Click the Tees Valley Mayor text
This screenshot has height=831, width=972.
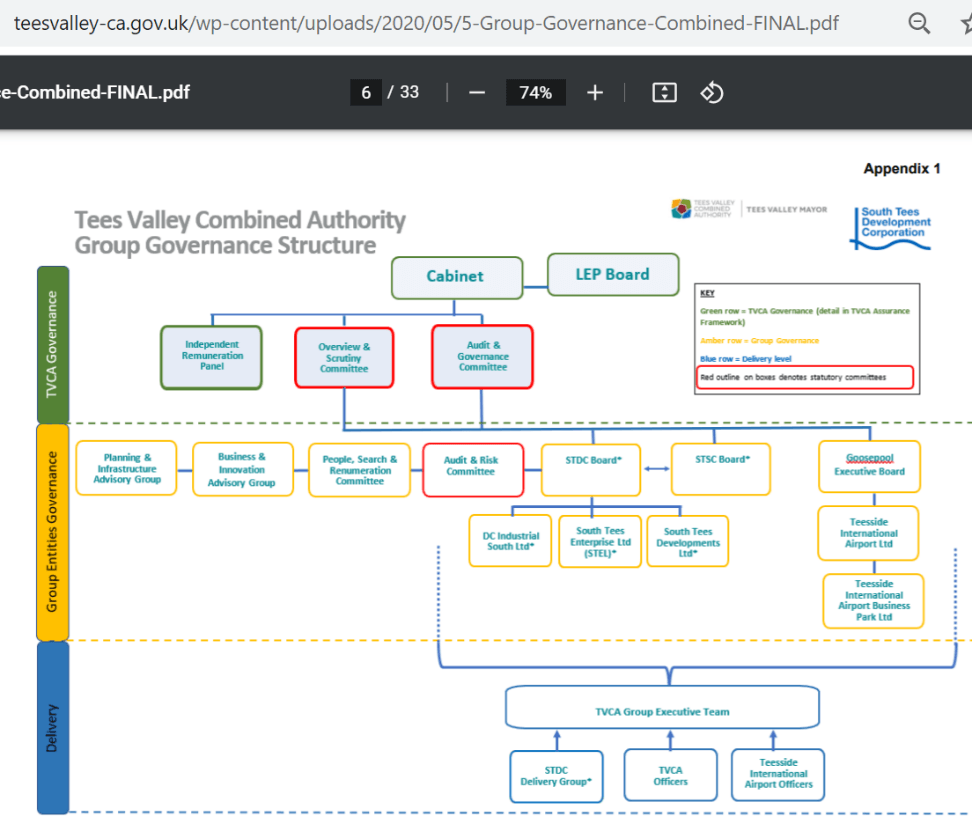[787, 209]
